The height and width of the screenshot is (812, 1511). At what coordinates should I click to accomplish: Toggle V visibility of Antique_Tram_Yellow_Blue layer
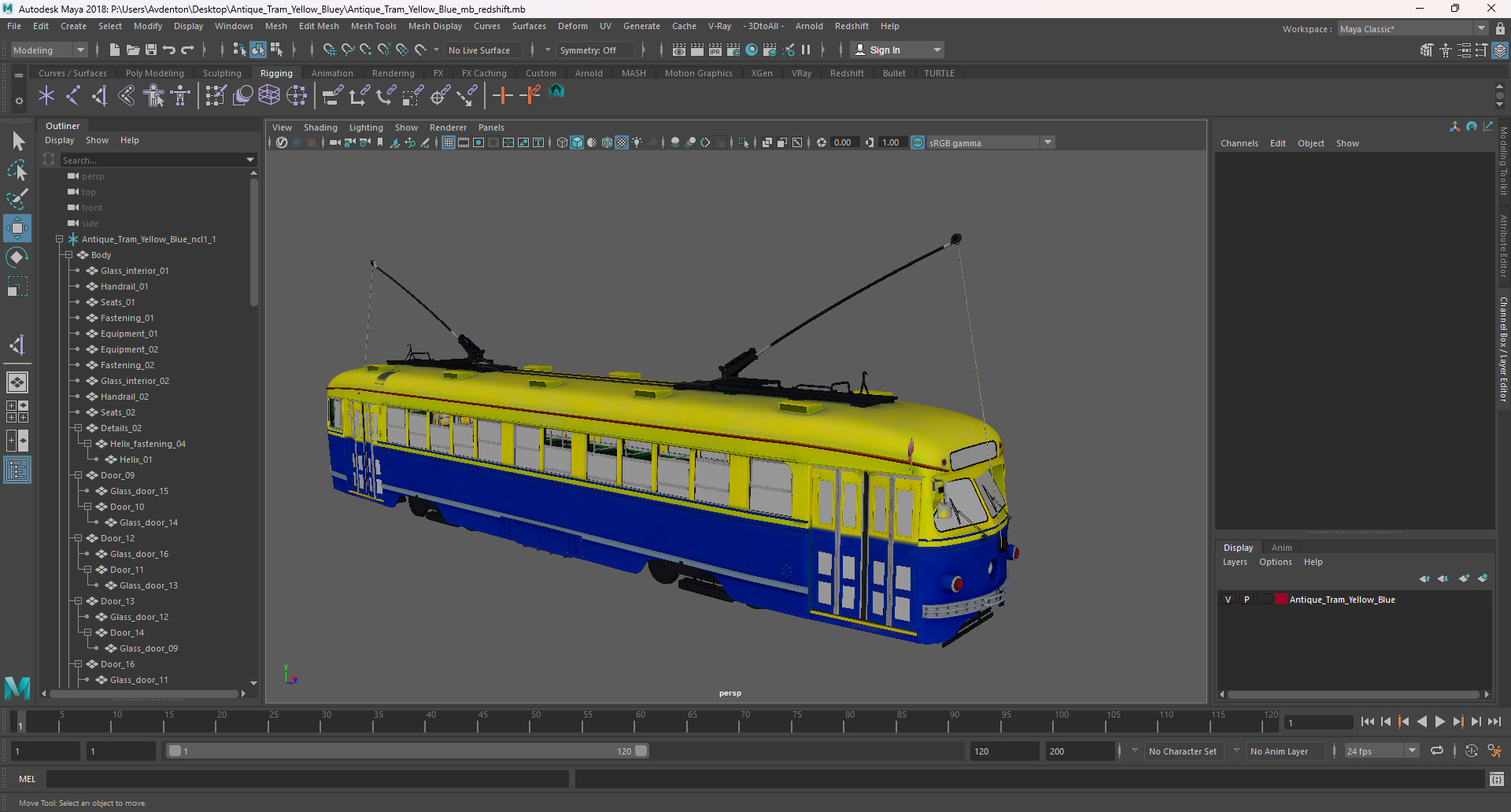[x=1228, y=600]
